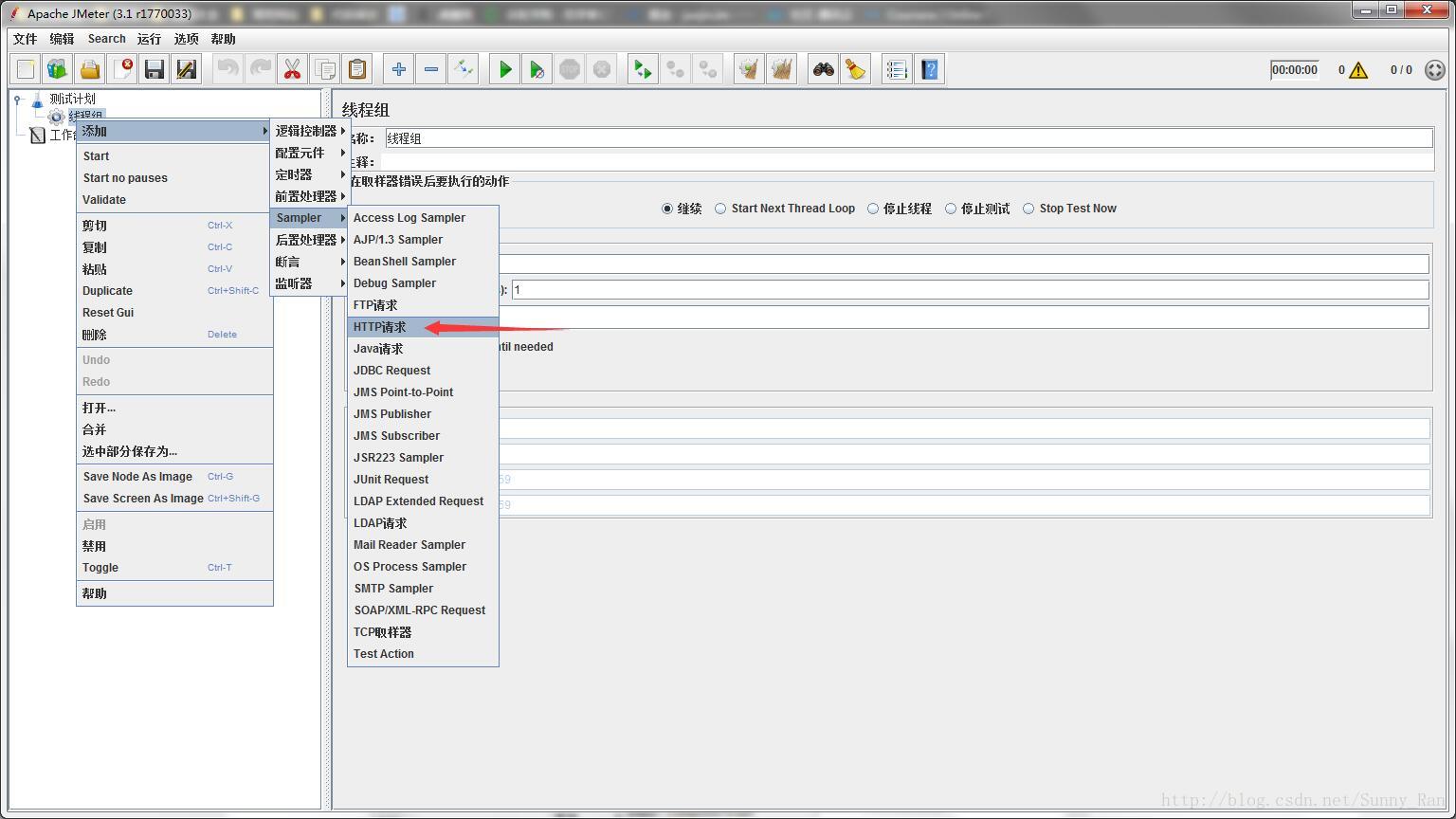Select 测试计划 in the tree
This screenshot has height=819, width=1456.
(72, 99)
